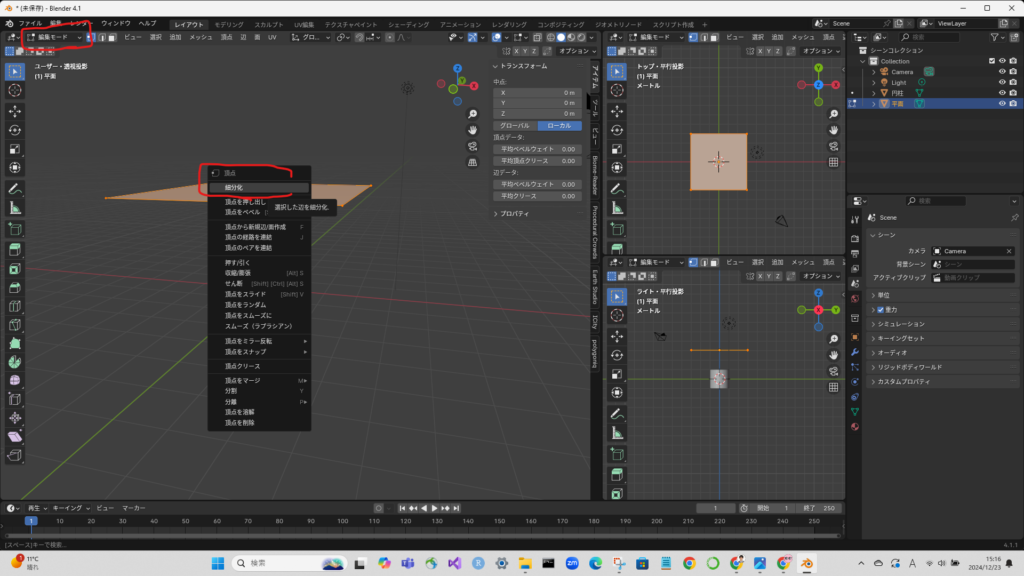This screenshot has height=576, width=1024.
Task: Select the Move tool in the left toolbar
Action: (x=15, y=111)
